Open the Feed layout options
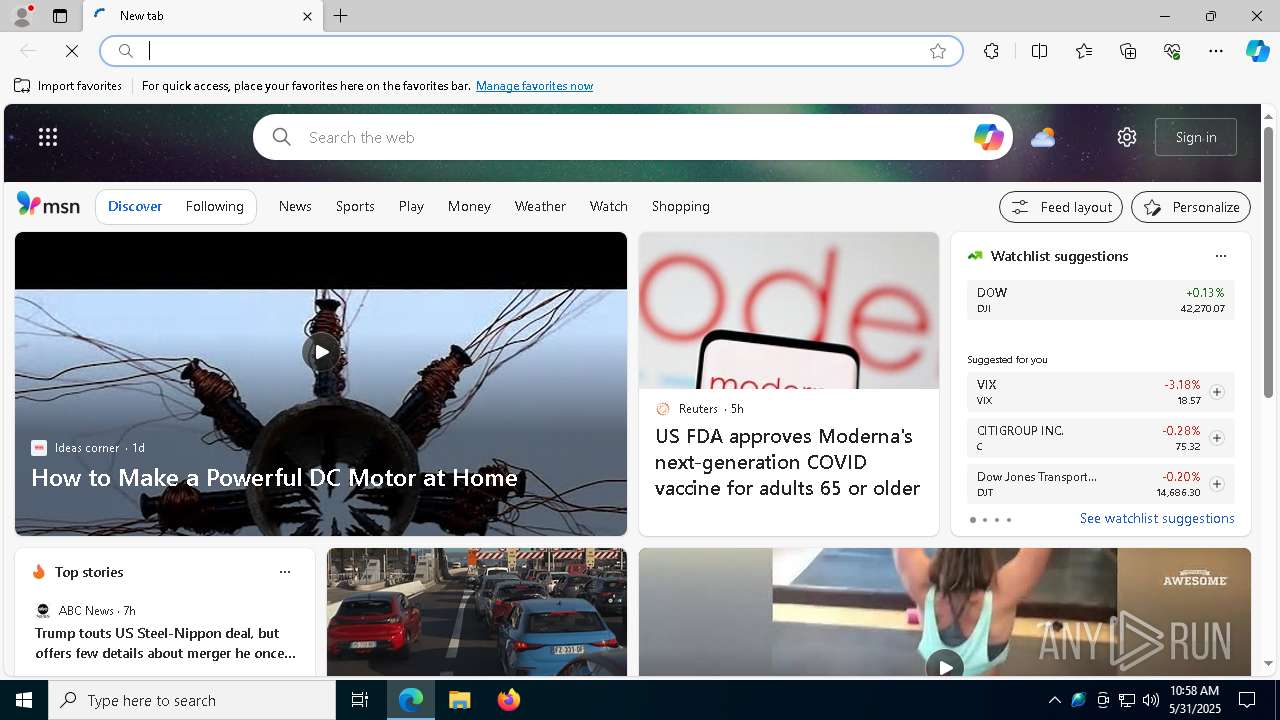The height and width of the screenshot is (720, 1280). point(1061,207)
